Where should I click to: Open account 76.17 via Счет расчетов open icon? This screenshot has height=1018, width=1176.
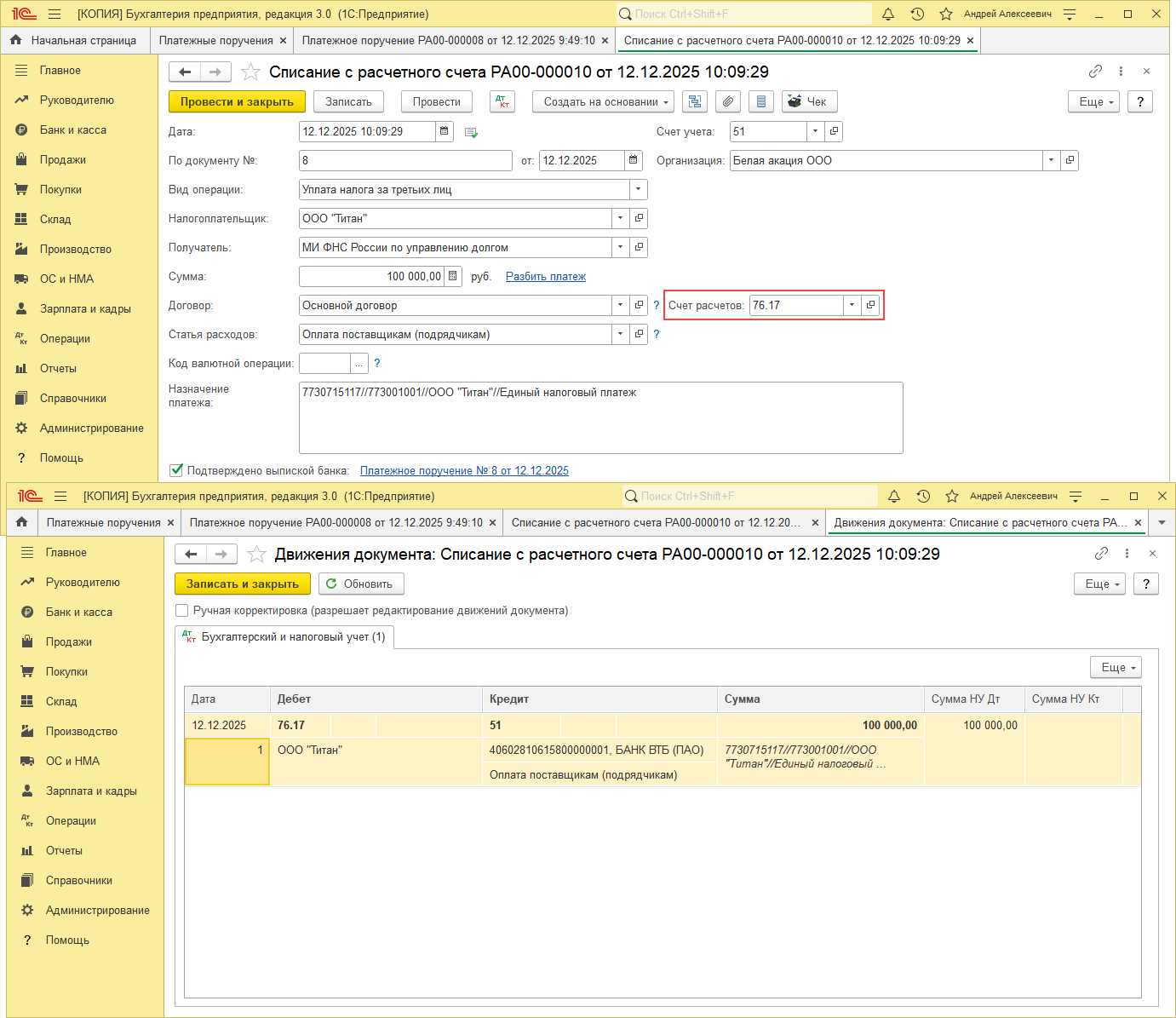coord(870,305)
